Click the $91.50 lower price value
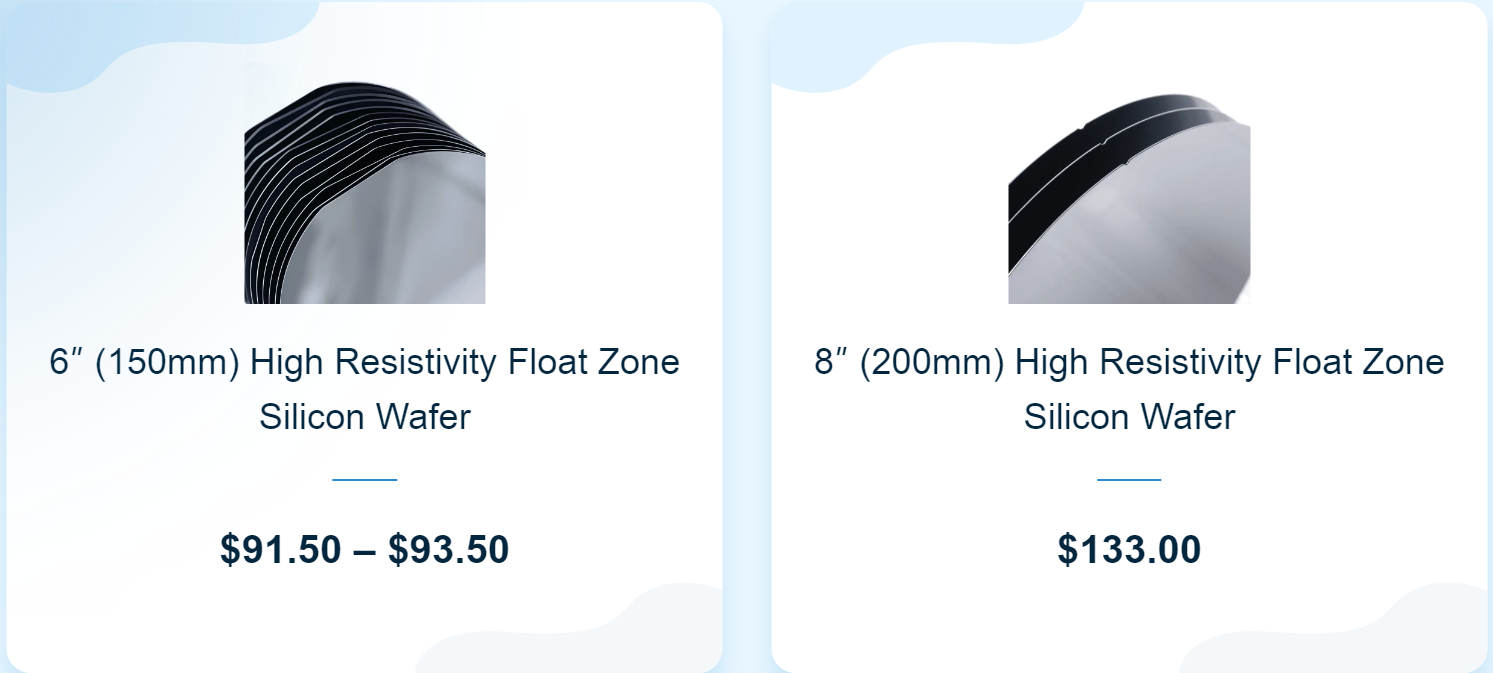This screenshot has height=673, width=1493. tap(280, 550)
